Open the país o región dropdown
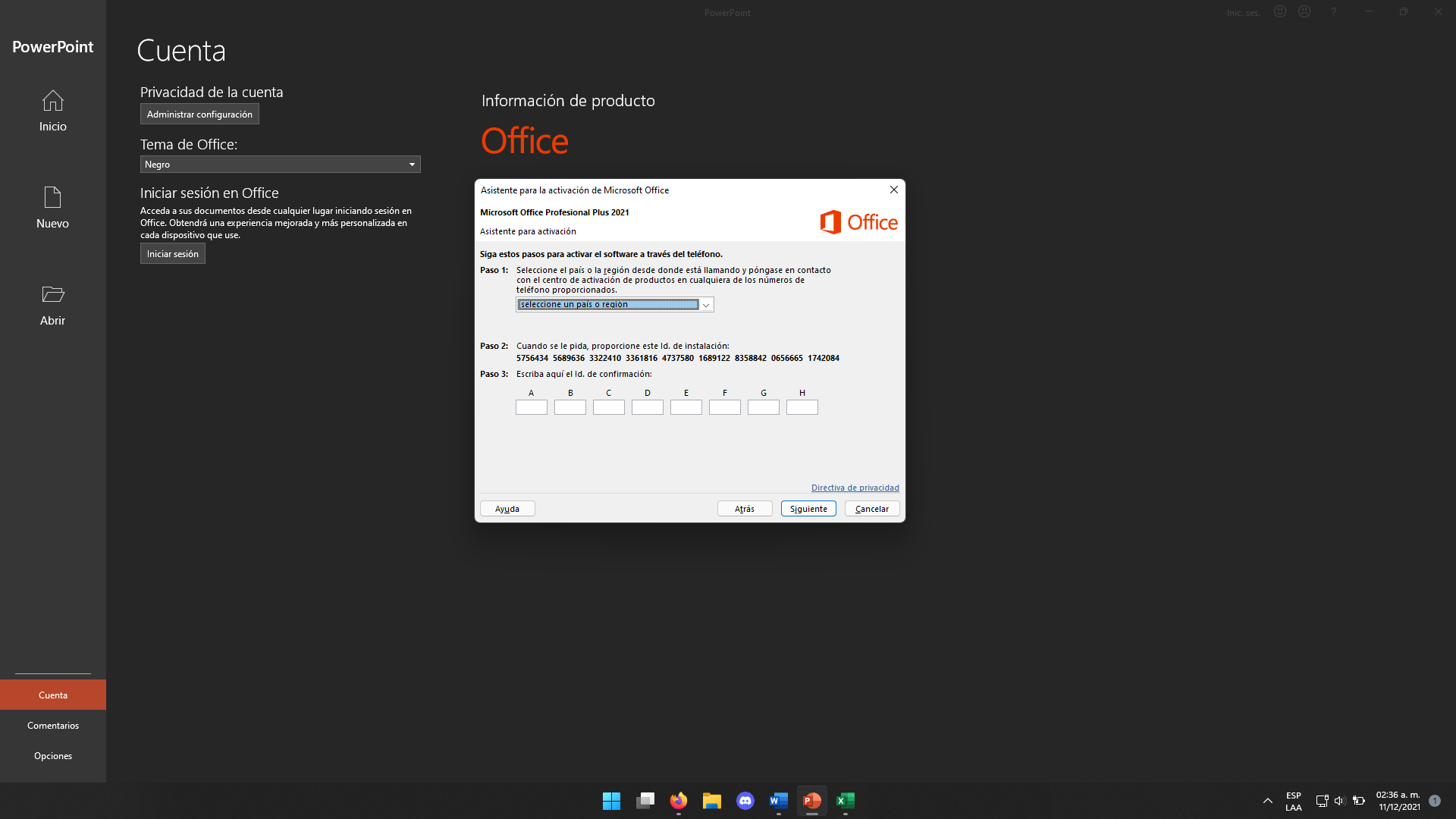Image resolution: width=1456 pixels, height=819 pixels. [706, 304]
